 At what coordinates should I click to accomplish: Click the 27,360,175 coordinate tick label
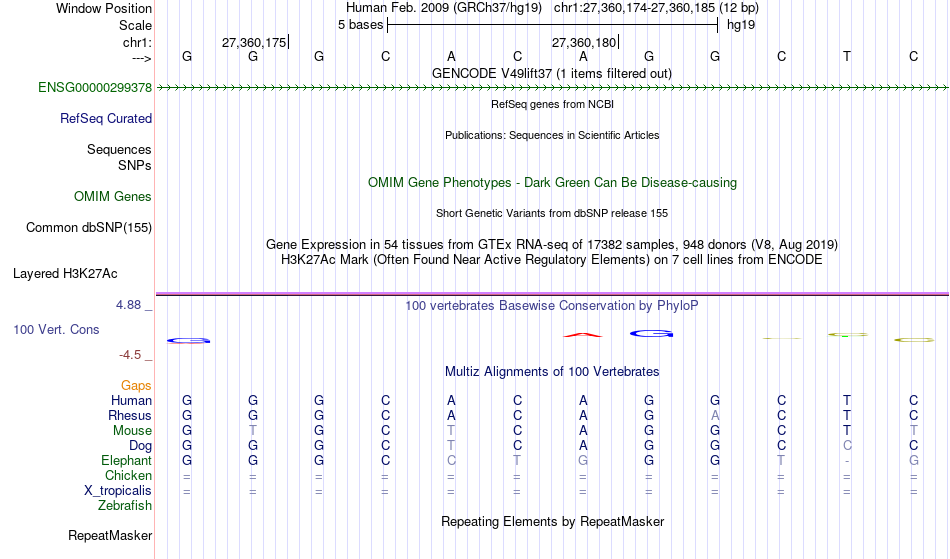coord(254,42)
